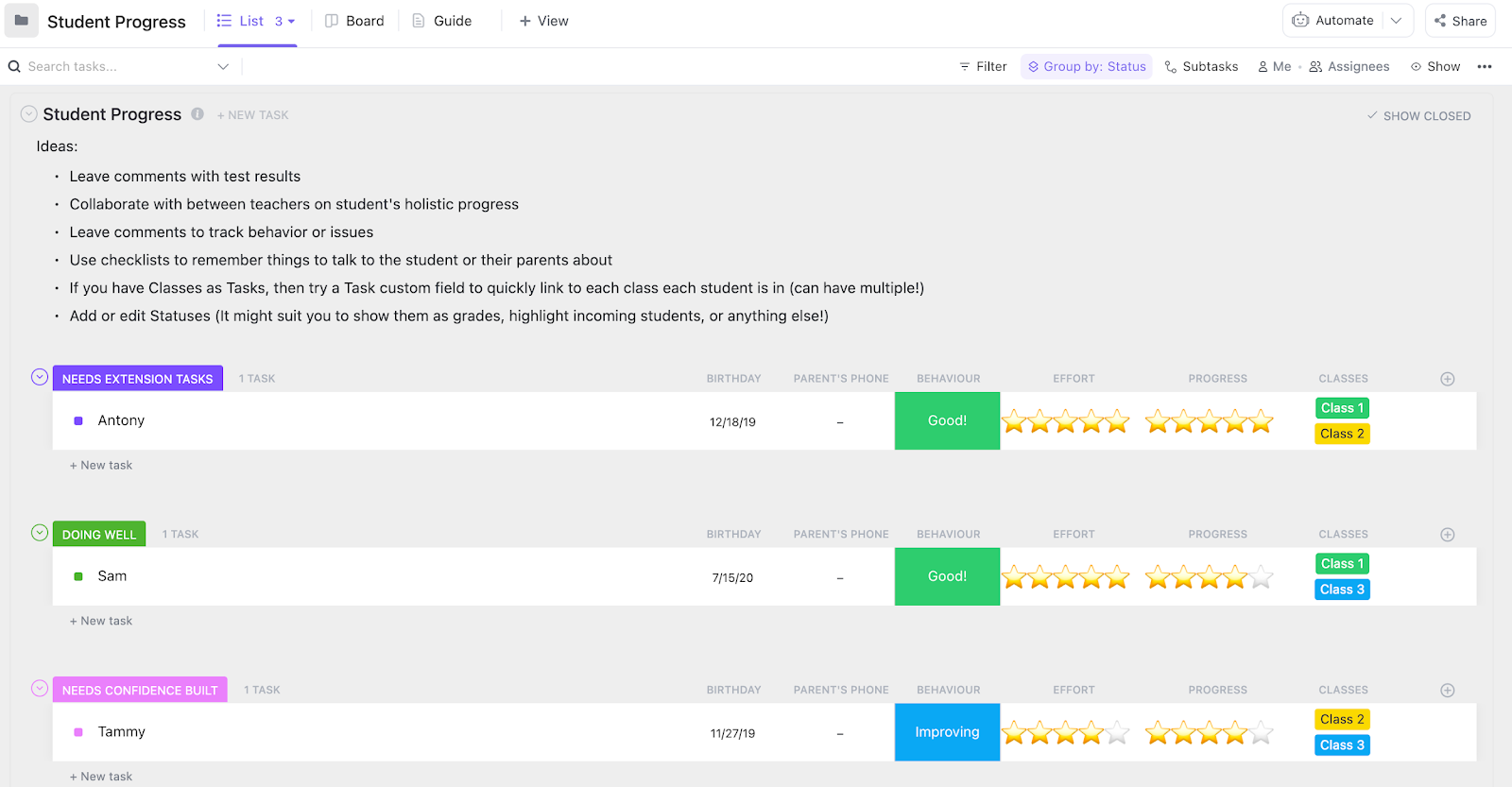Collapse the Student Progress list

pos(29,114)
